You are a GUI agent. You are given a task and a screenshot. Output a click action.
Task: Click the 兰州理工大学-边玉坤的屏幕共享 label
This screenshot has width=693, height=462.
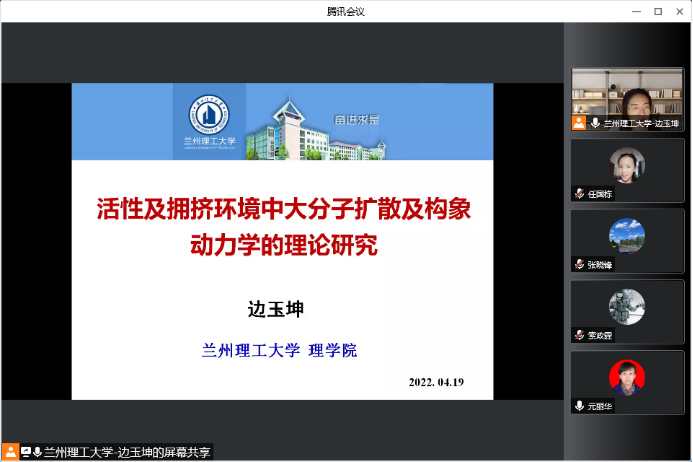[x=127, y=452]
